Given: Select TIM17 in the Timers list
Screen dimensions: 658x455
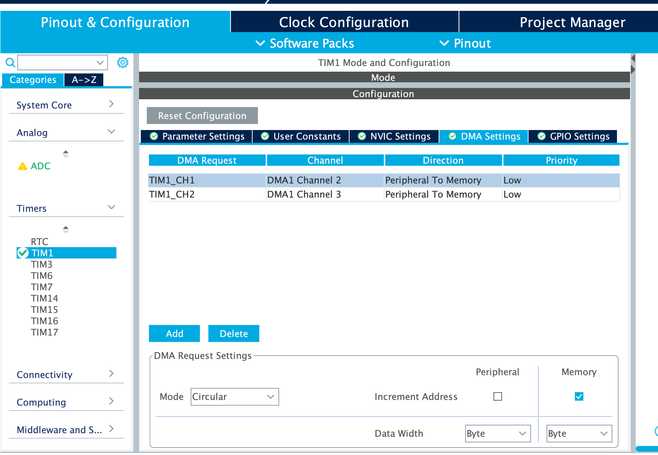Looking at the screenshot, I should click(x=44, y=332).
